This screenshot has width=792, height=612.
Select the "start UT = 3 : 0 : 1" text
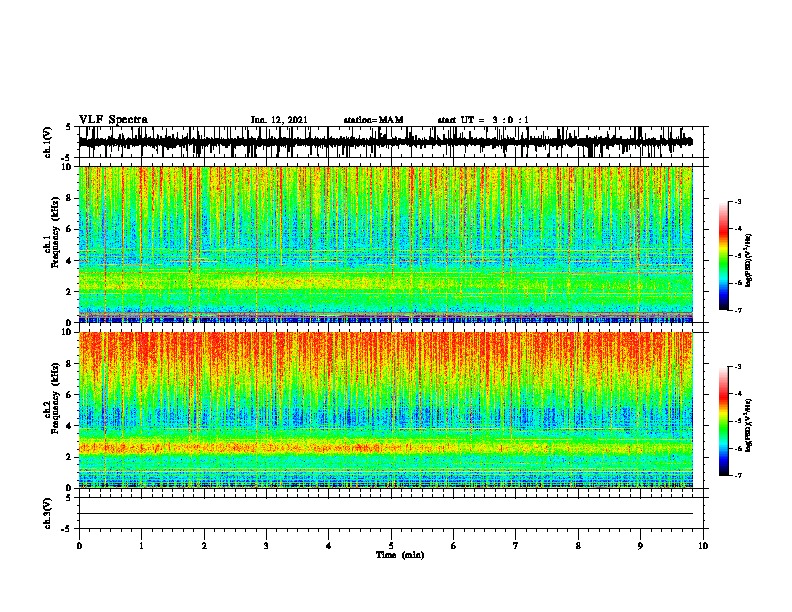click(x=483, y=120)
